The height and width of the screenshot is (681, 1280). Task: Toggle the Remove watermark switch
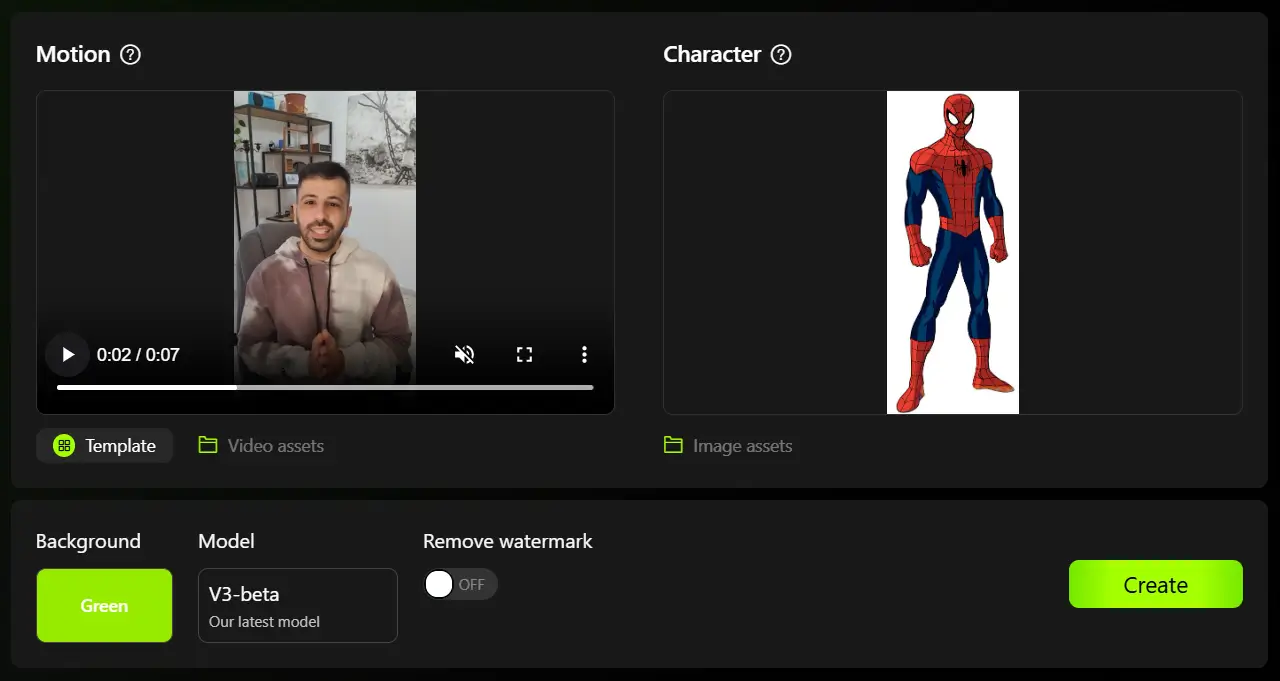click(x=461, y=584)
